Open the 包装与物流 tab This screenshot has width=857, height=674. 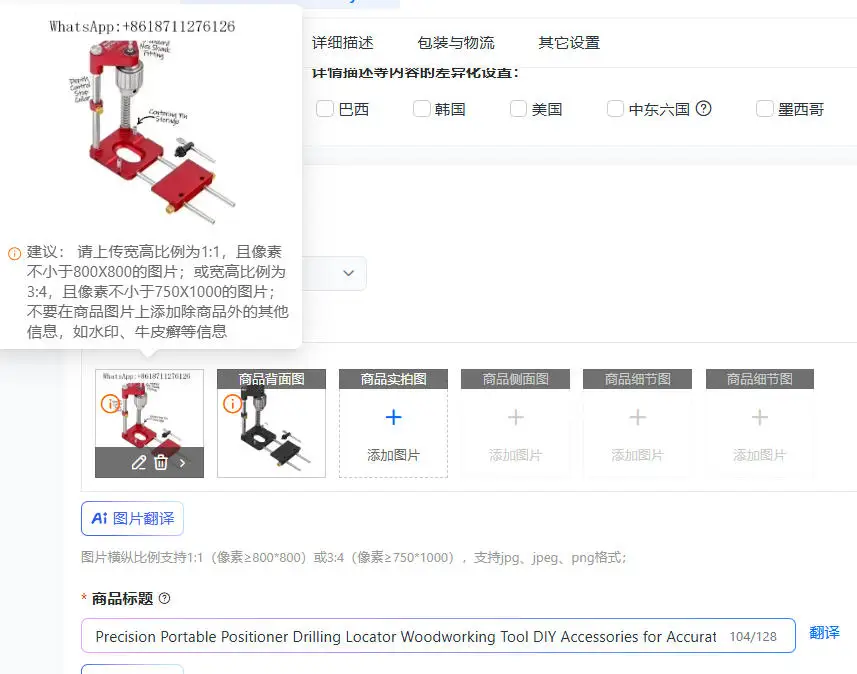point(456,43)
